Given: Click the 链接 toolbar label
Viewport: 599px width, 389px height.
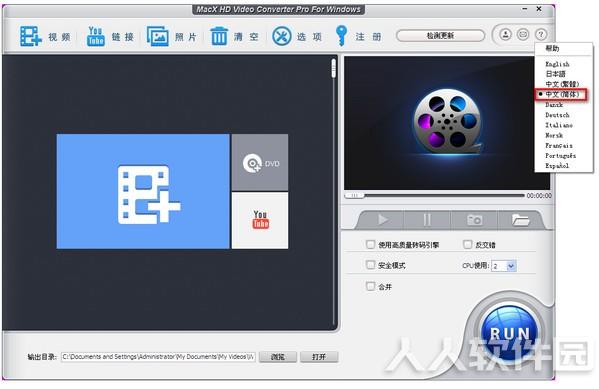Looking at the screenshot, I should click(x=123, y=37).
